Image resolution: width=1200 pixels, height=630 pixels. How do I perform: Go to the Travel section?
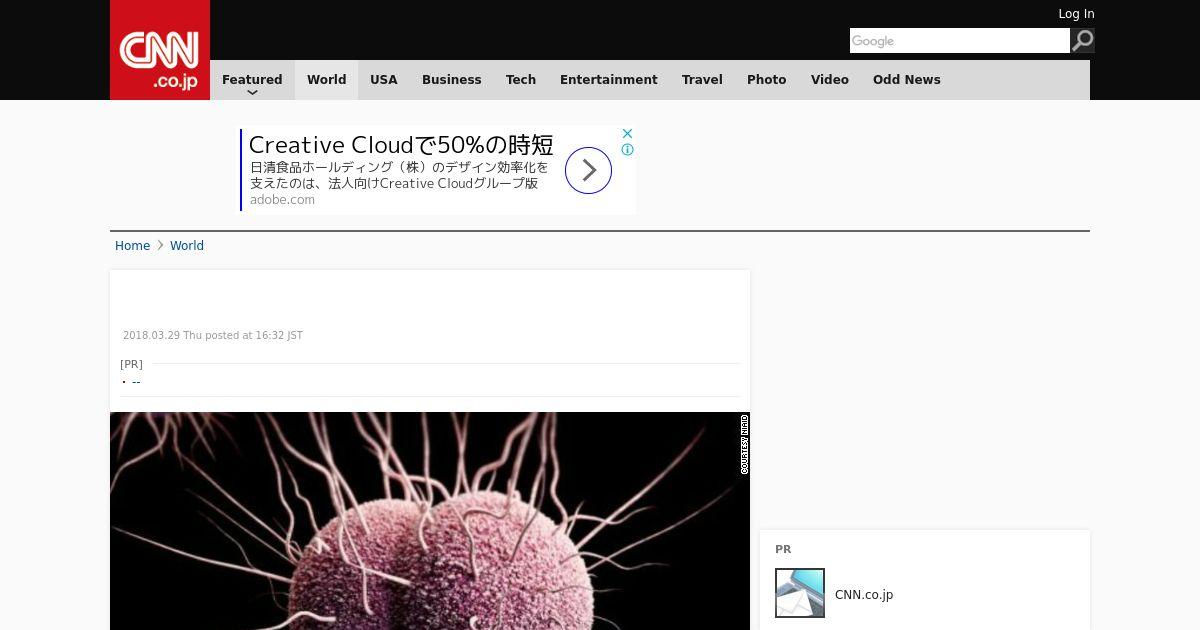click(x=702, y=80)
